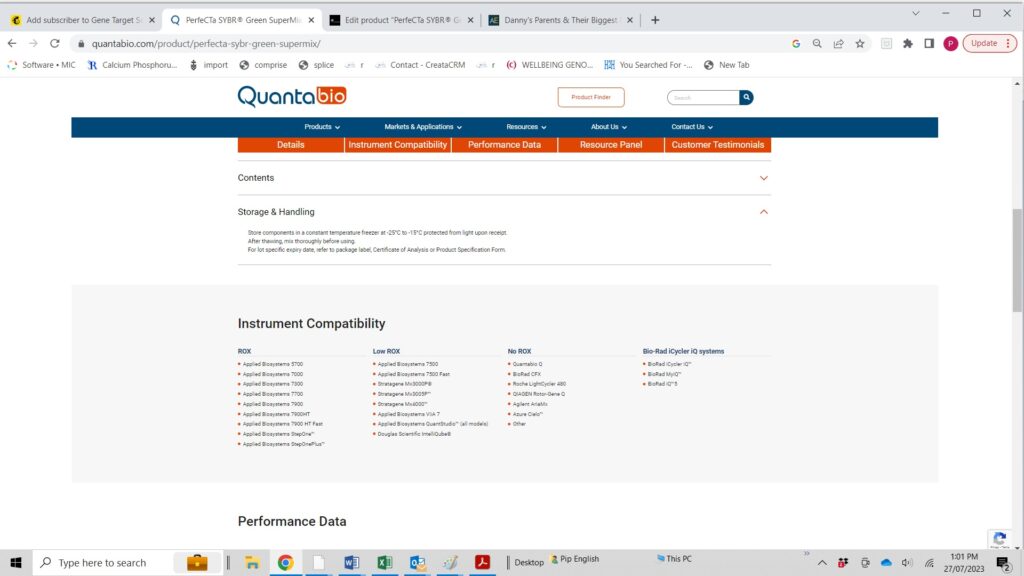Viewport: 1024px width, 576px height.
Task: Select the Performance Data orange tab
Action: click(504, 145)
